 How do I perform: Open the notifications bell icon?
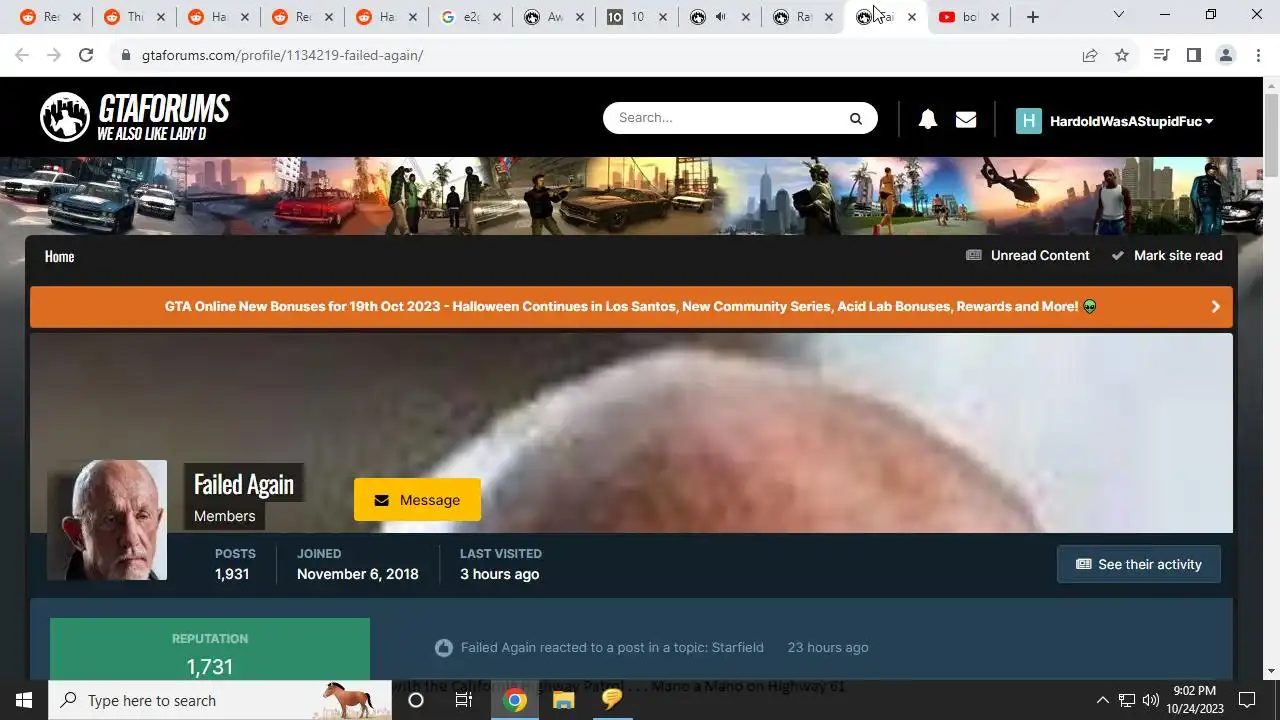928,120
